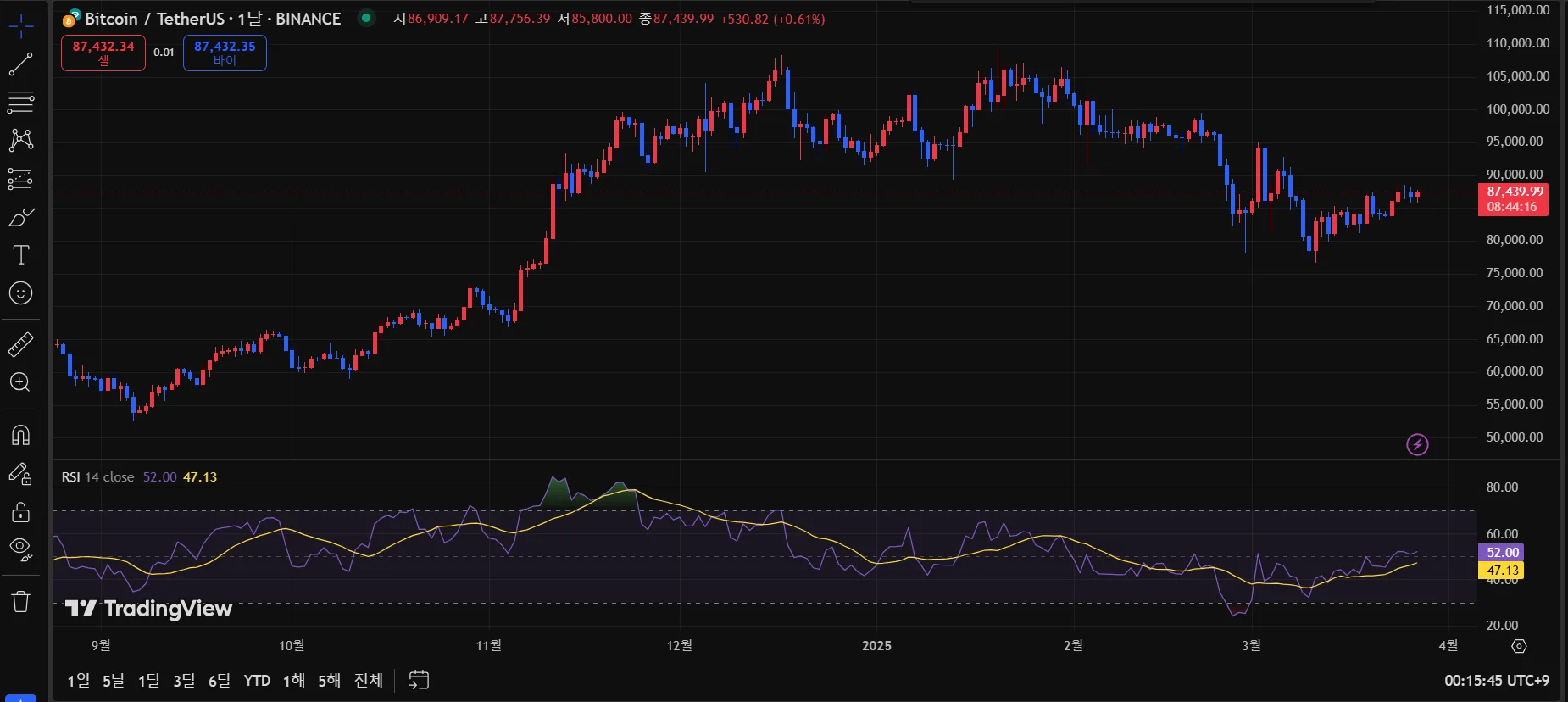Activate the zoom in magnifier tool
This screenshot has width=1568, height=702.
pyautogui.click(x=20, y=382)
